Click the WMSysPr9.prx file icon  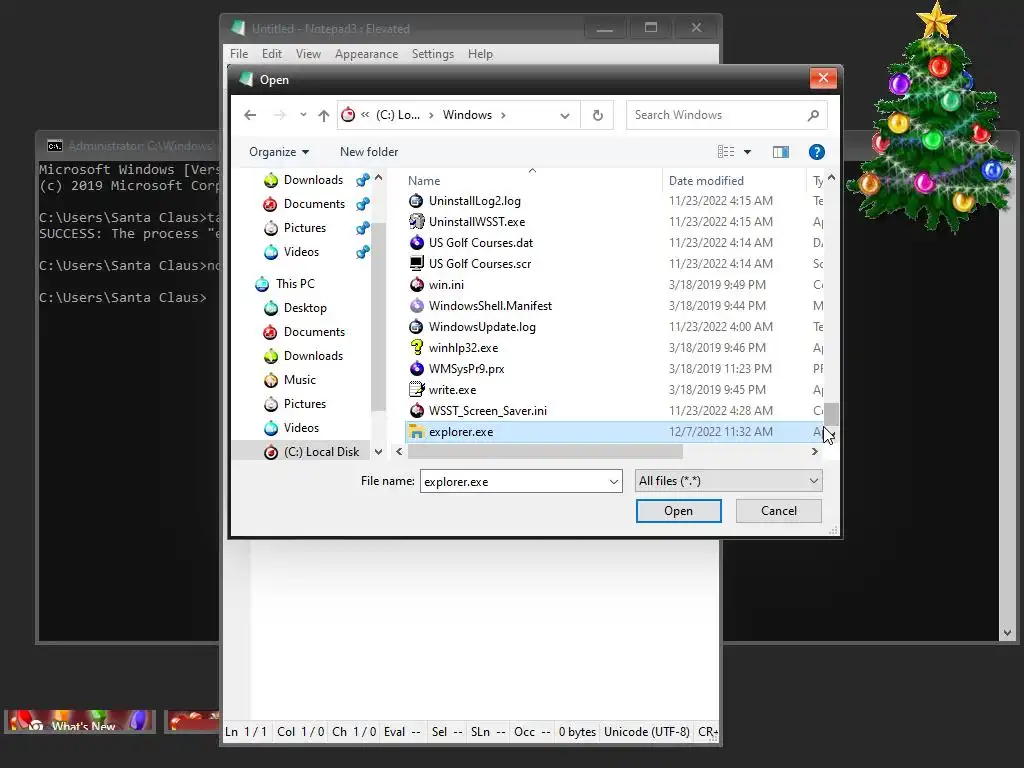click(416, 368)
